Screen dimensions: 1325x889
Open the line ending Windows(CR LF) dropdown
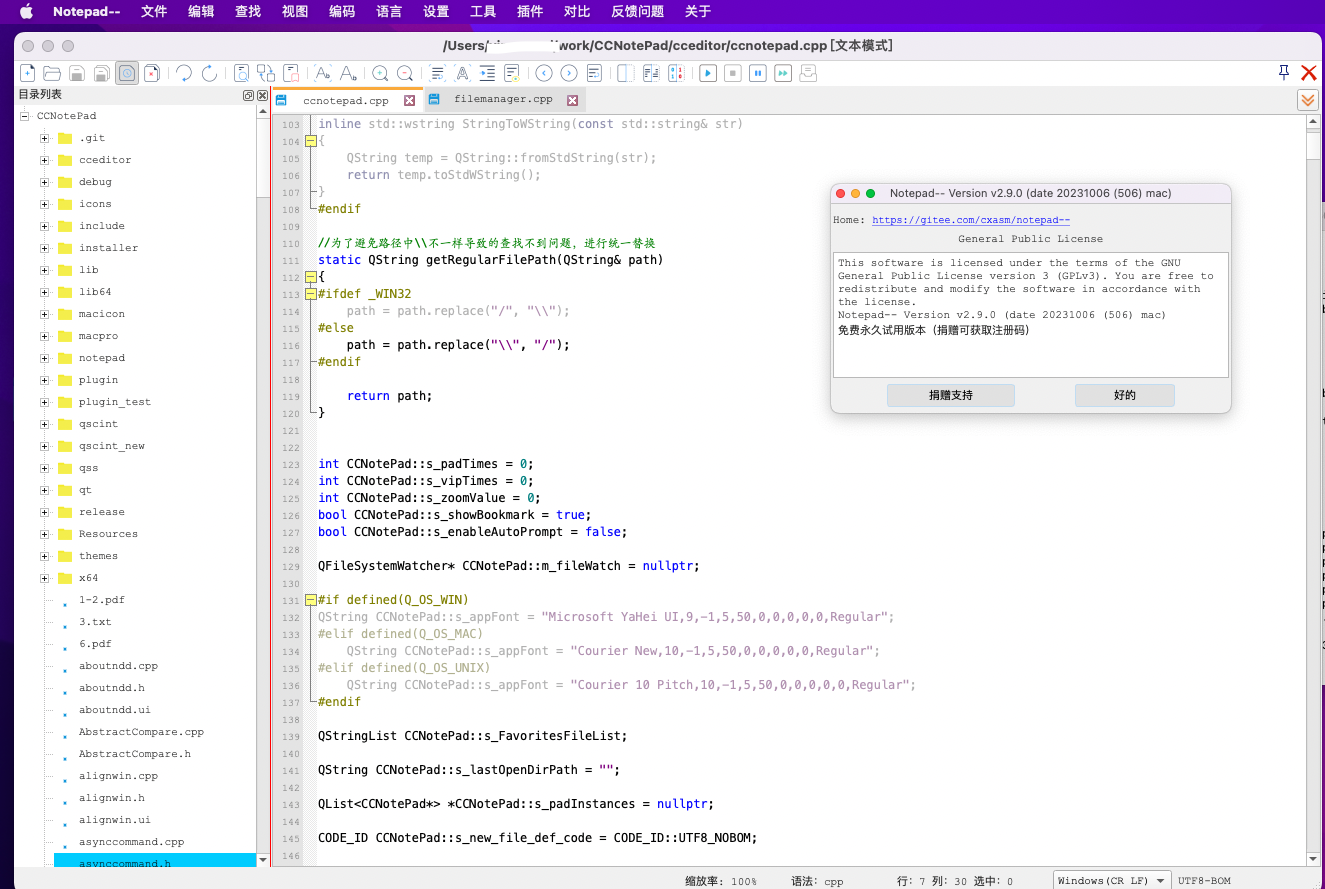(x=1113, y=880)
